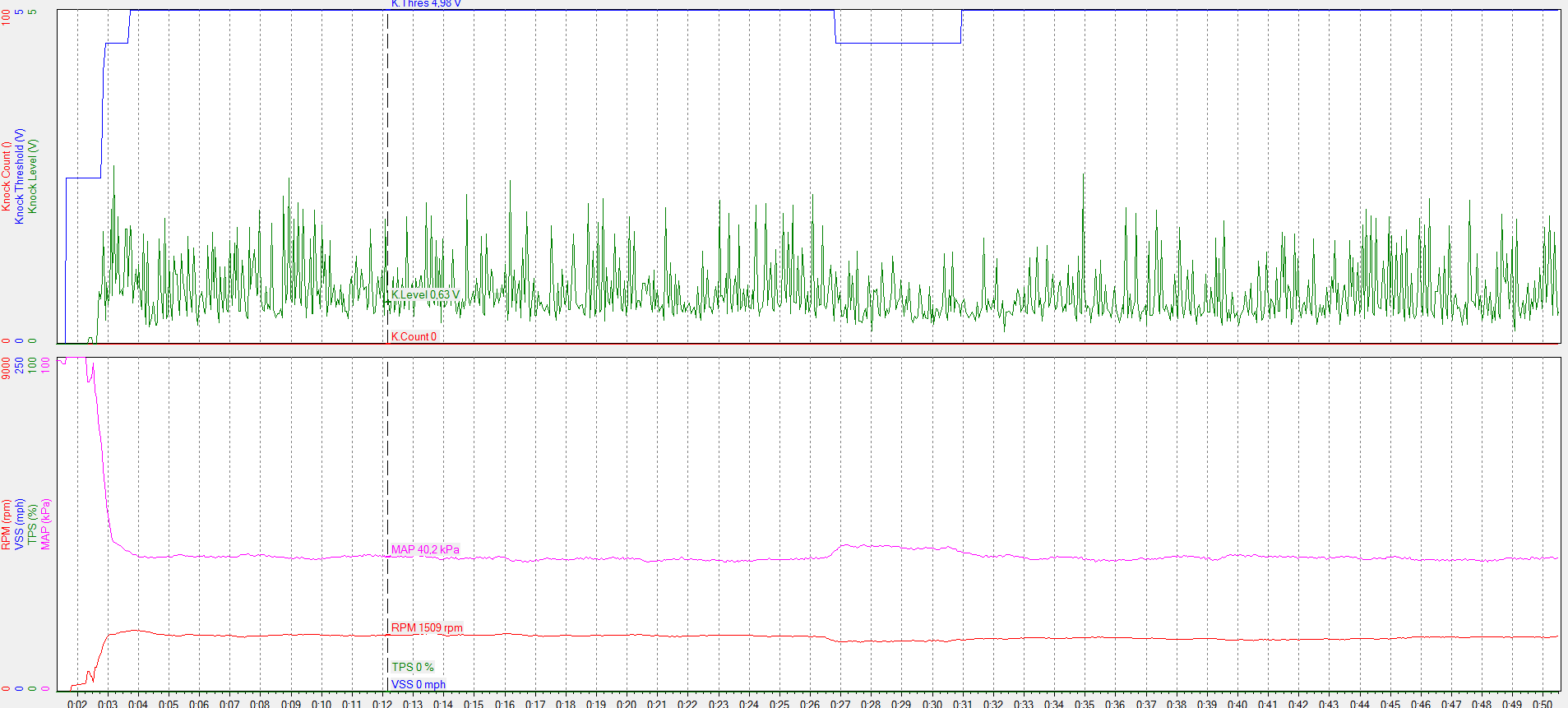Click the 0:02 time axis label

click(x=77, y=703)
